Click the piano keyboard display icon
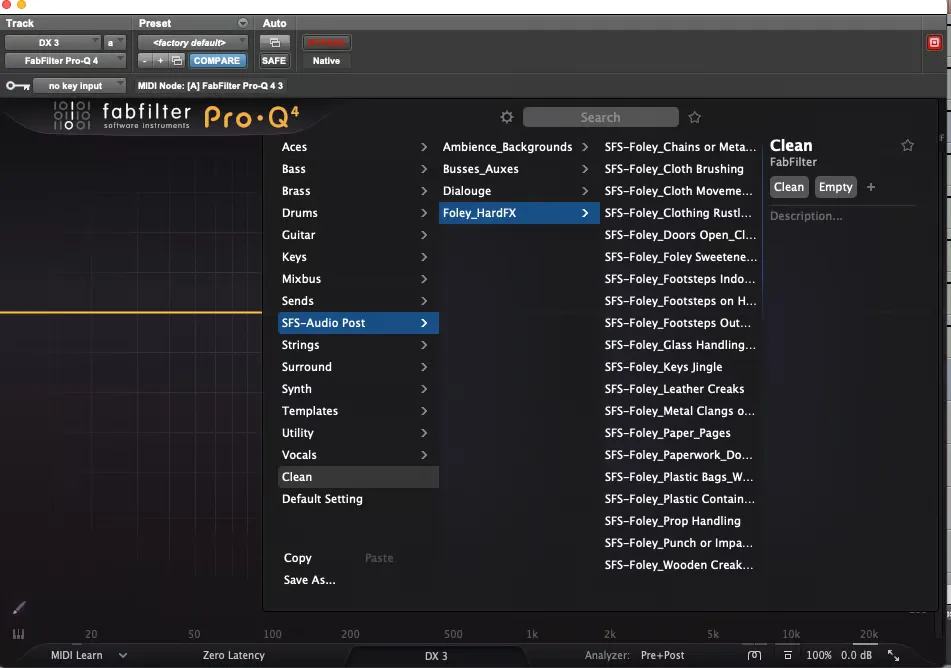951x668 pixels. pos(18,634)
